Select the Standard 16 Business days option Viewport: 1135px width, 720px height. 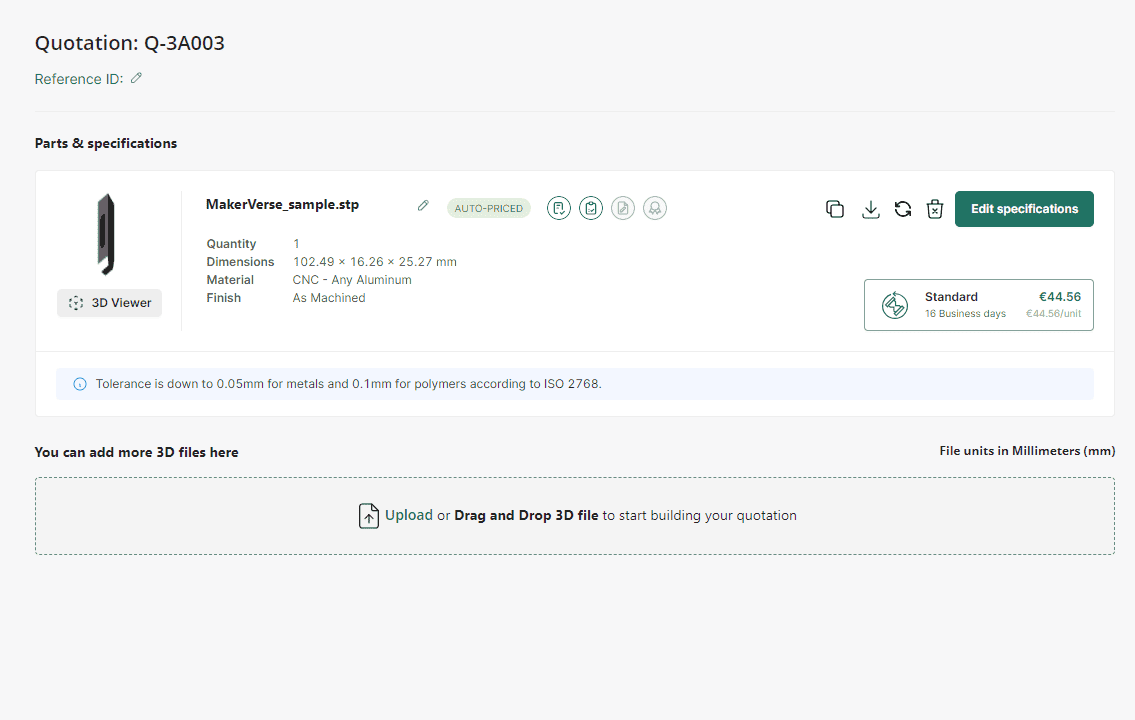coord(978,305)
